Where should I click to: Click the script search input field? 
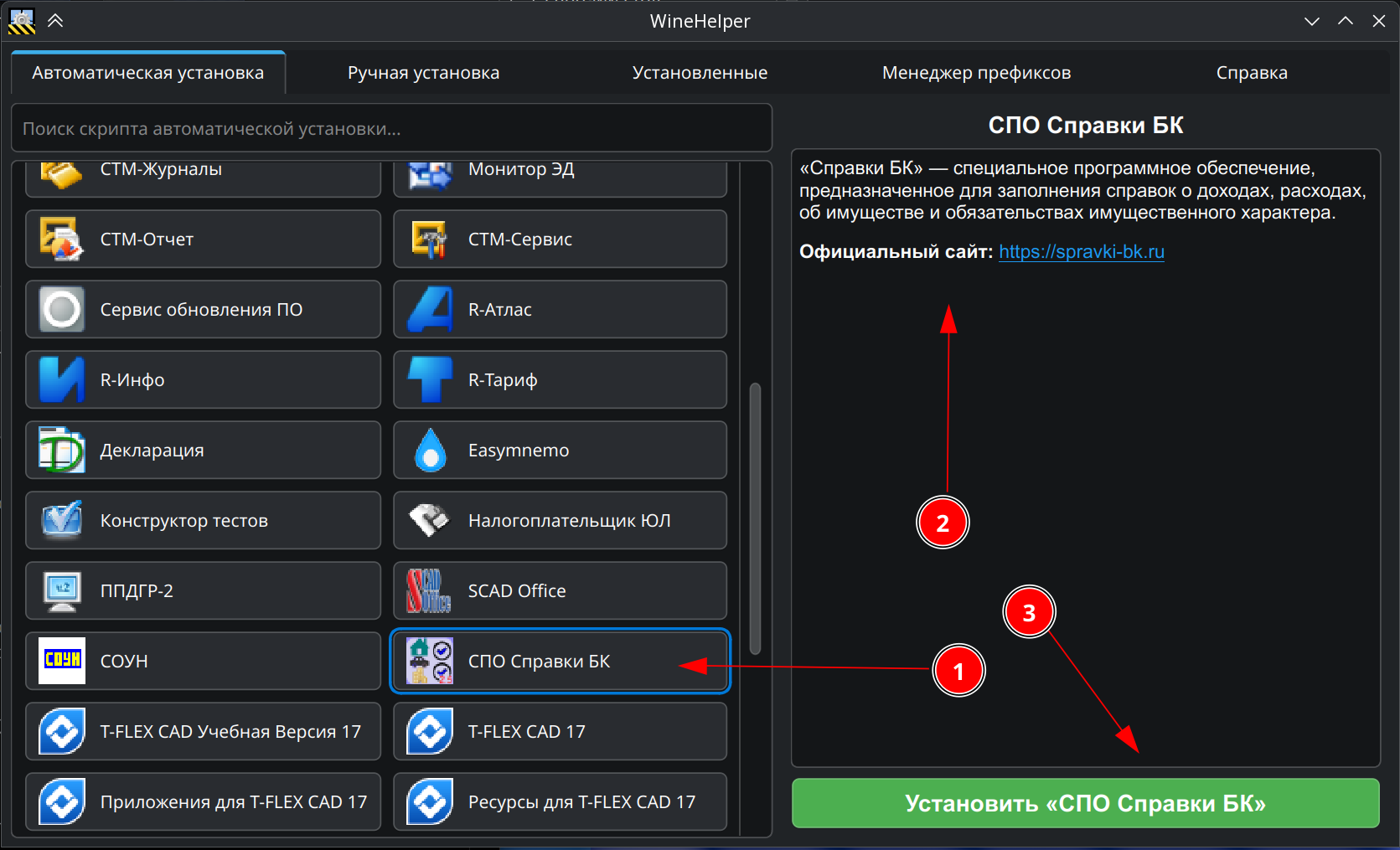coord(391,129)
